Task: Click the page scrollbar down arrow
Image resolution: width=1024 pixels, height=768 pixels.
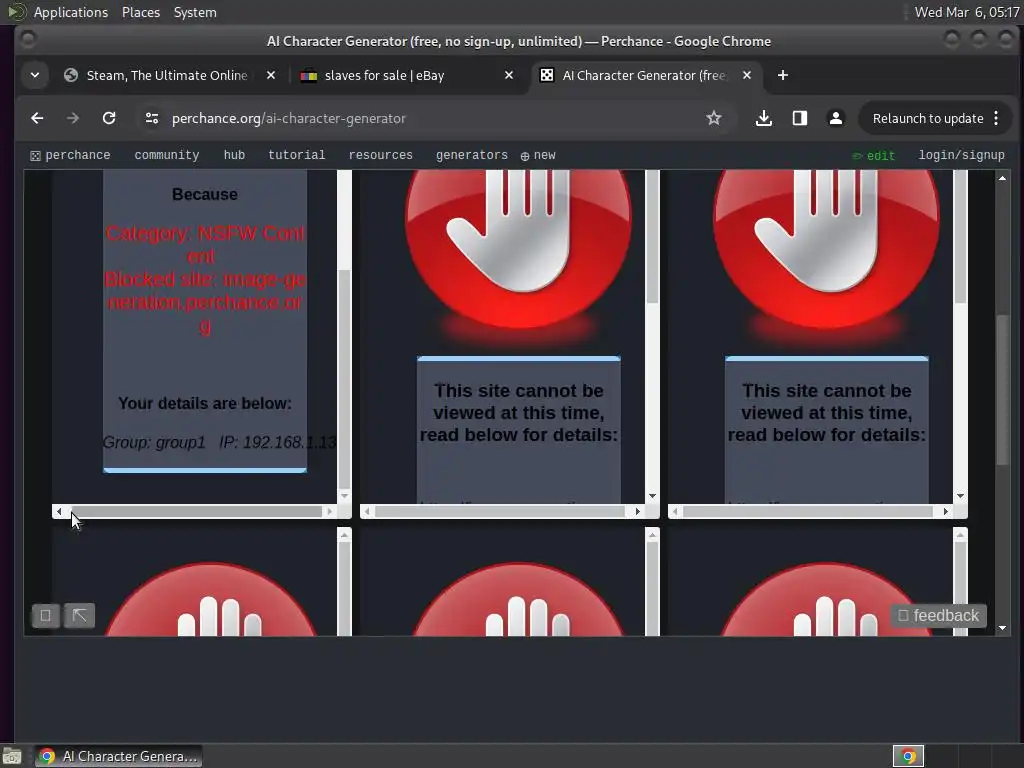Action: pos(1002,628)
